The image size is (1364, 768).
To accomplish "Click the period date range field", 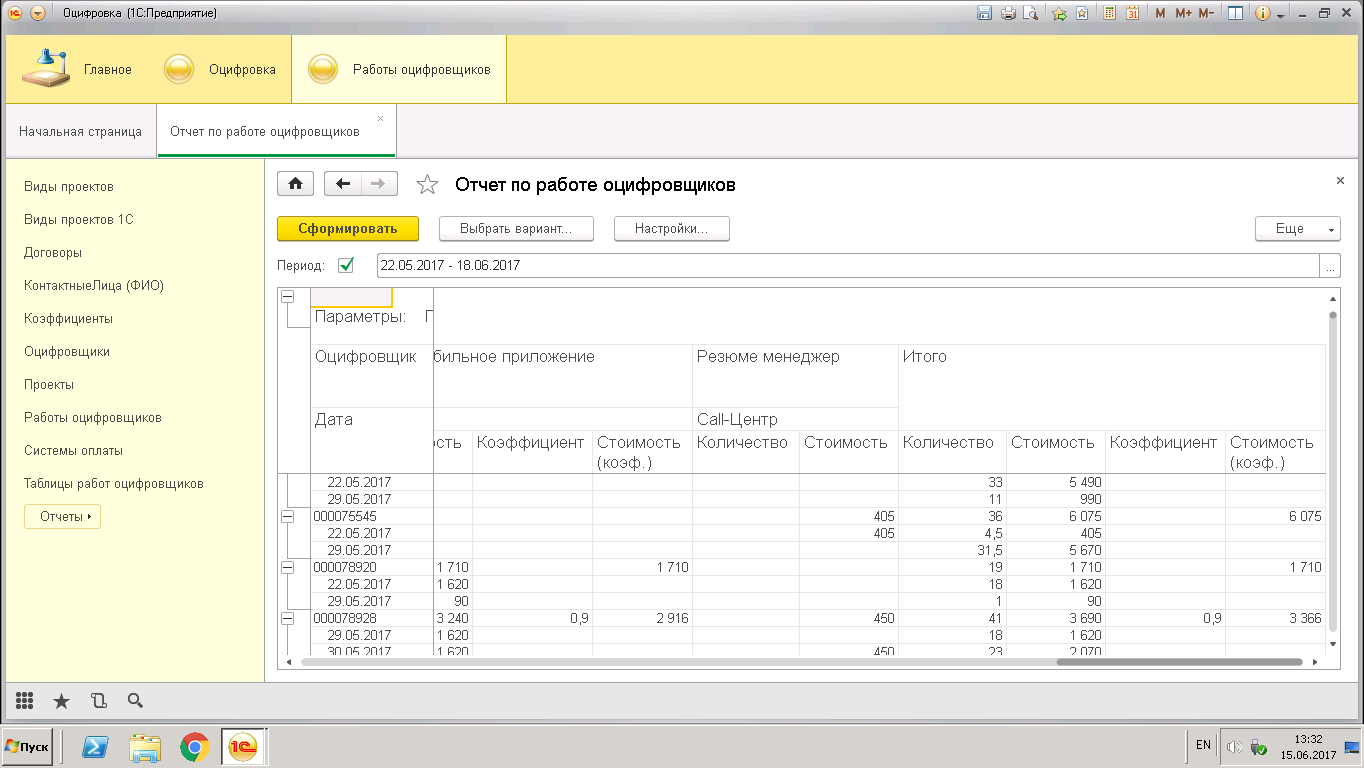I will 846,266.
